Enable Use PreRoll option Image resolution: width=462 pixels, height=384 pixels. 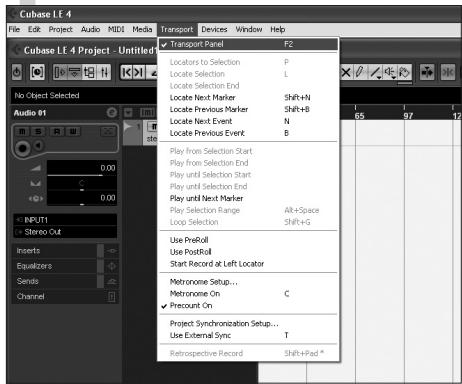tap(248, 240)
